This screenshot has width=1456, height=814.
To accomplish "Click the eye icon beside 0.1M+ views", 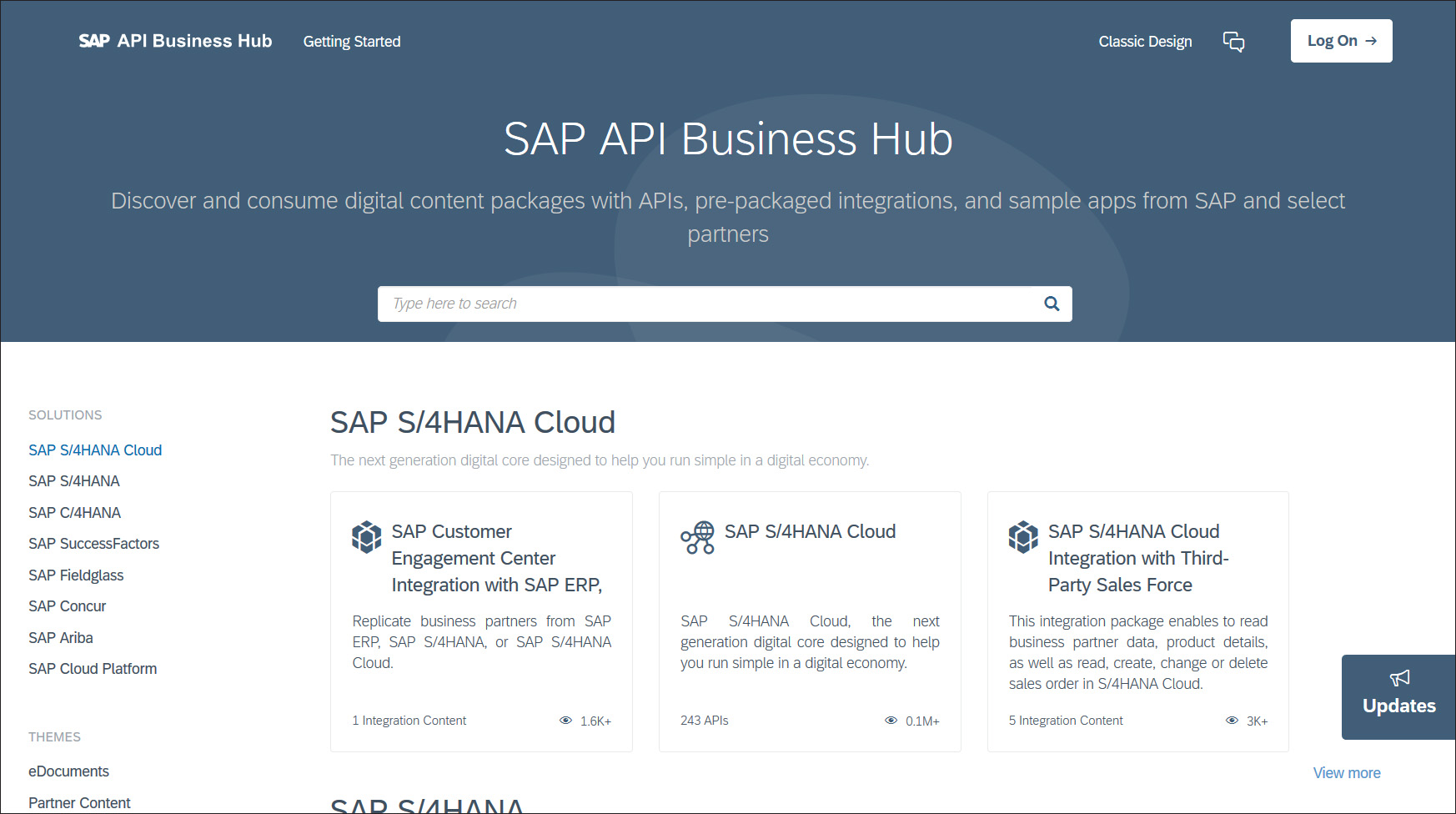I will click(x=891, y=721).
